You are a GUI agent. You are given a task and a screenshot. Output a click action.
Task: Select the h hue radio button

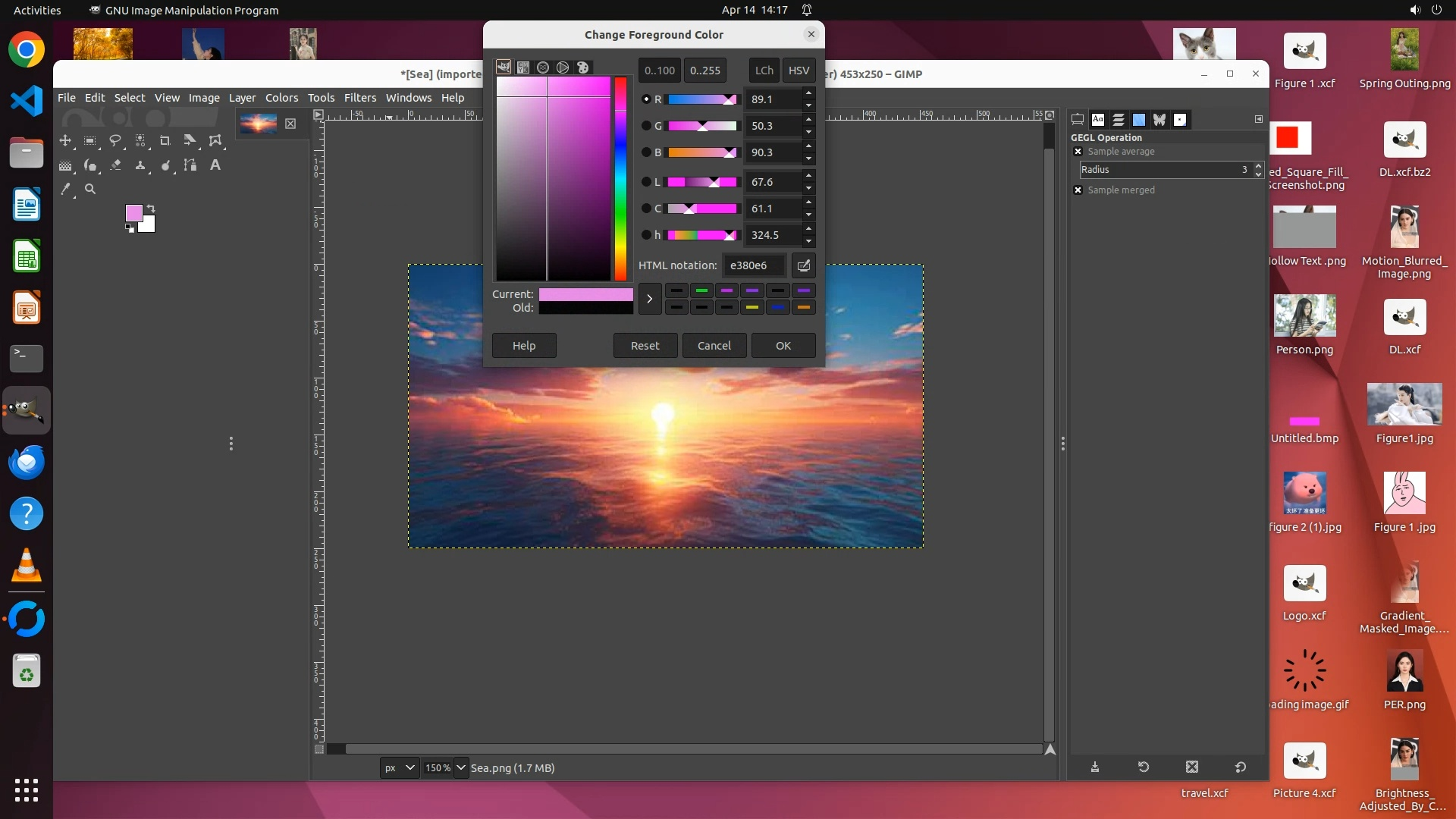[x=646, y=235]
